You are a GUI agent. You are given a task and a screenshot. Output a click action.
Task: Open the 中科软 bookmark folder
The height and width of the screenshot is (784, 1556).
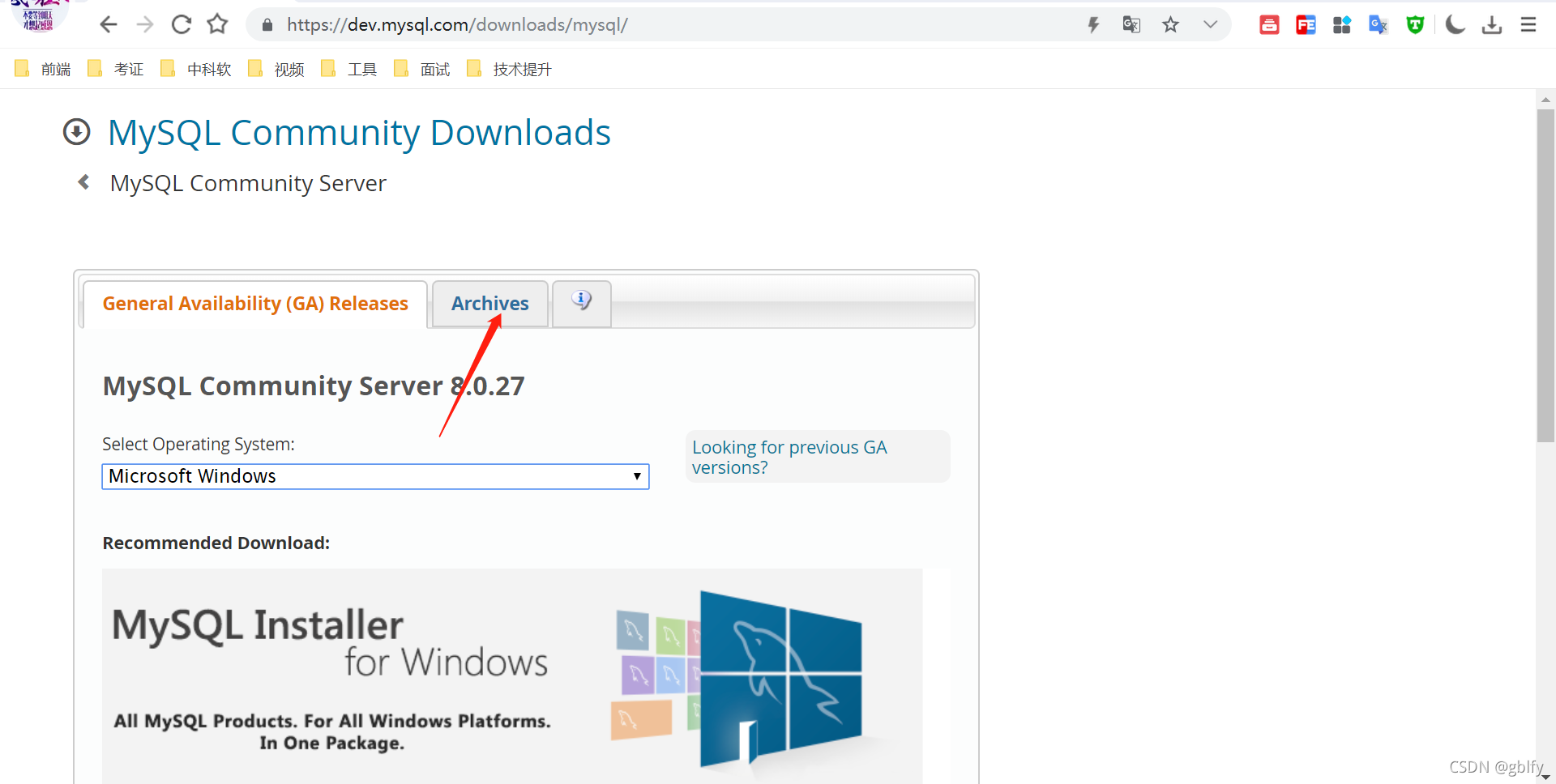[196, 69]
